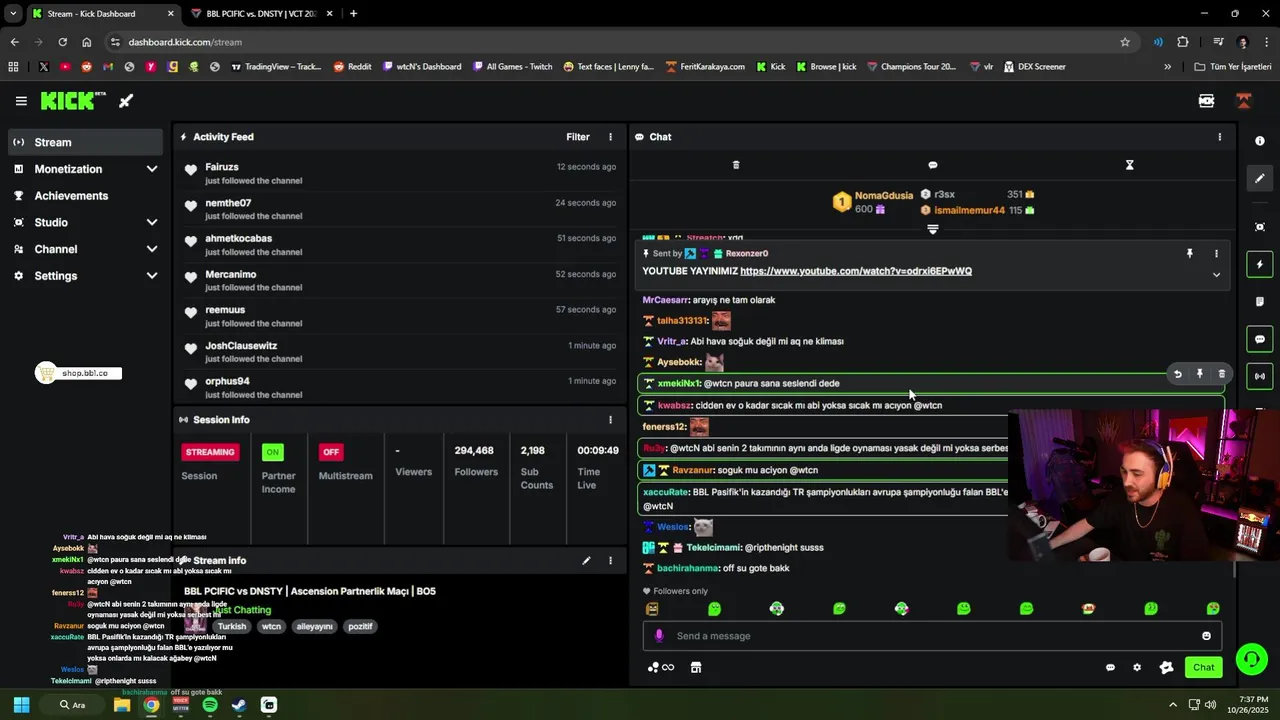Click the info icon in the right toolbar
Image resolution: width=1280 pixels, height=720 pixels.
(1260, 141)
